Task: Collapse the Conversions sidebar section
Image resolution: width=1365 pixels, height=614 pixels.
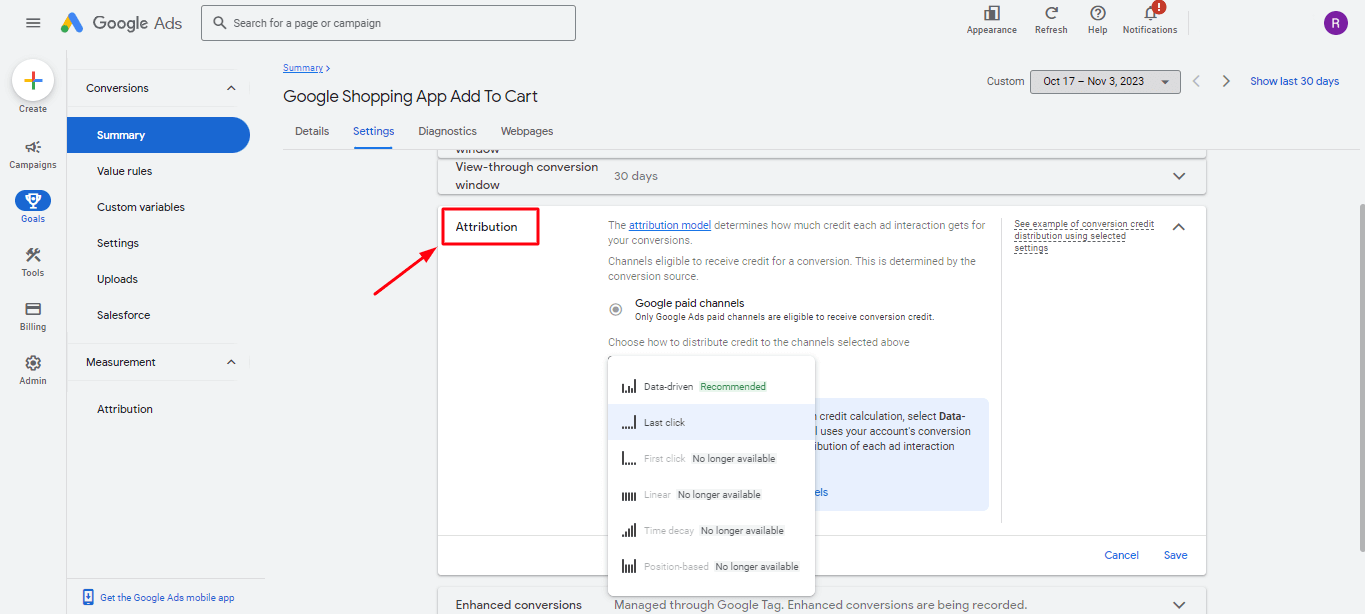Action: (x=231, y=88)
